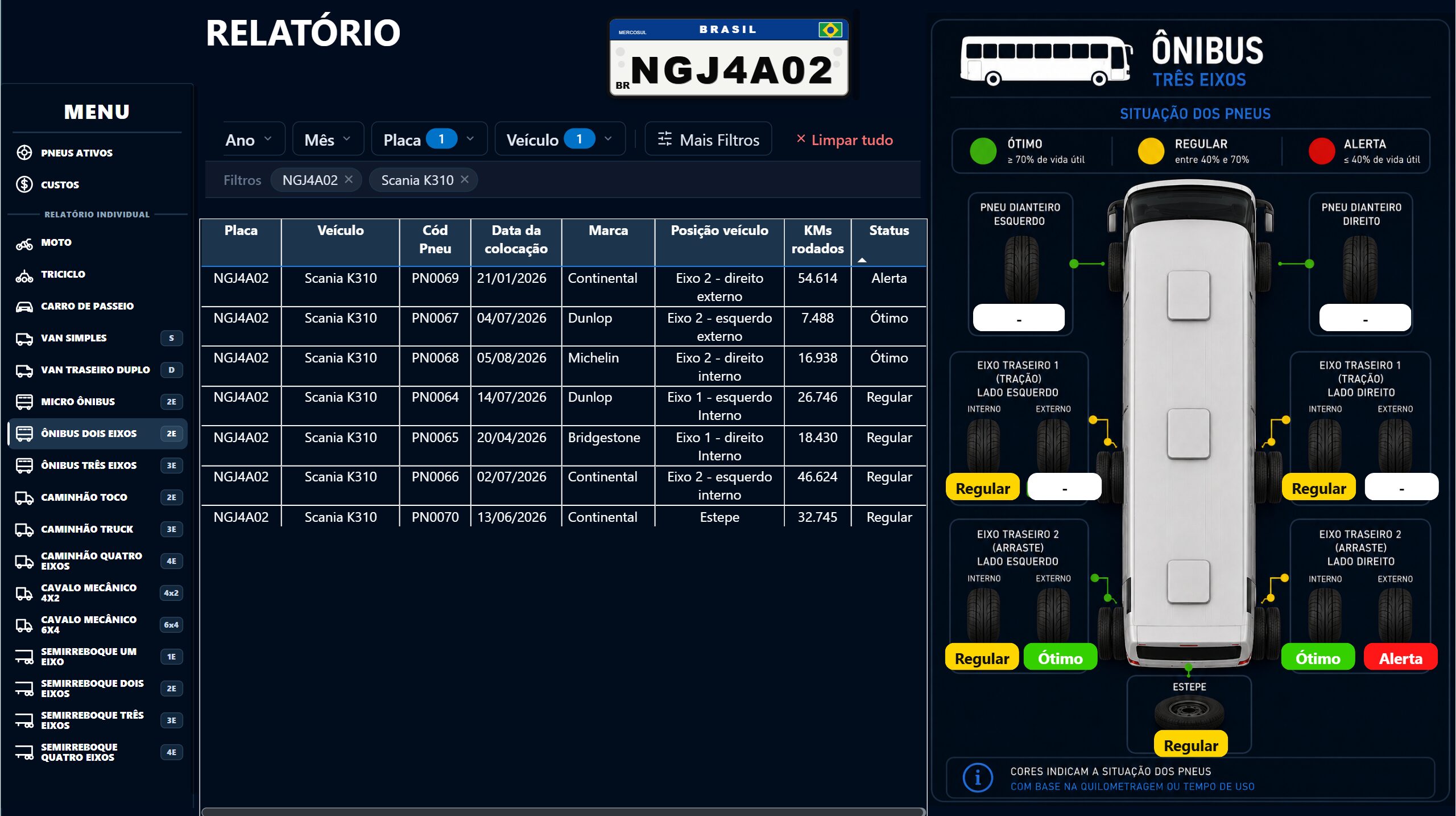1456x816 pixels.
Task: Click the Semirreboque Três Eixos trailer icon
Action: [24, 720]
